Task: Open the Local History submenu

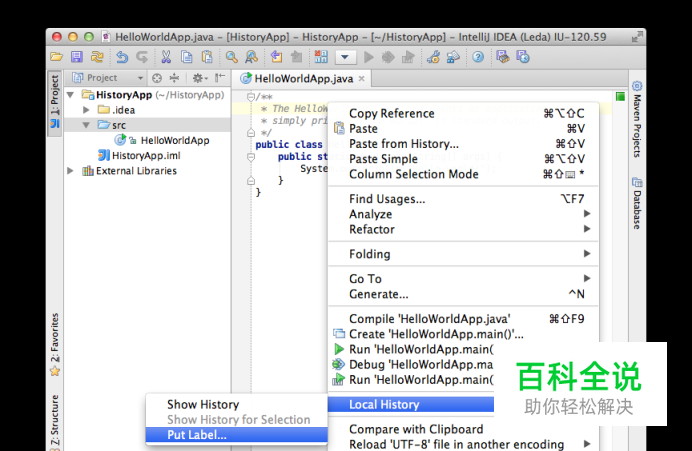Action: coord(411,404)
